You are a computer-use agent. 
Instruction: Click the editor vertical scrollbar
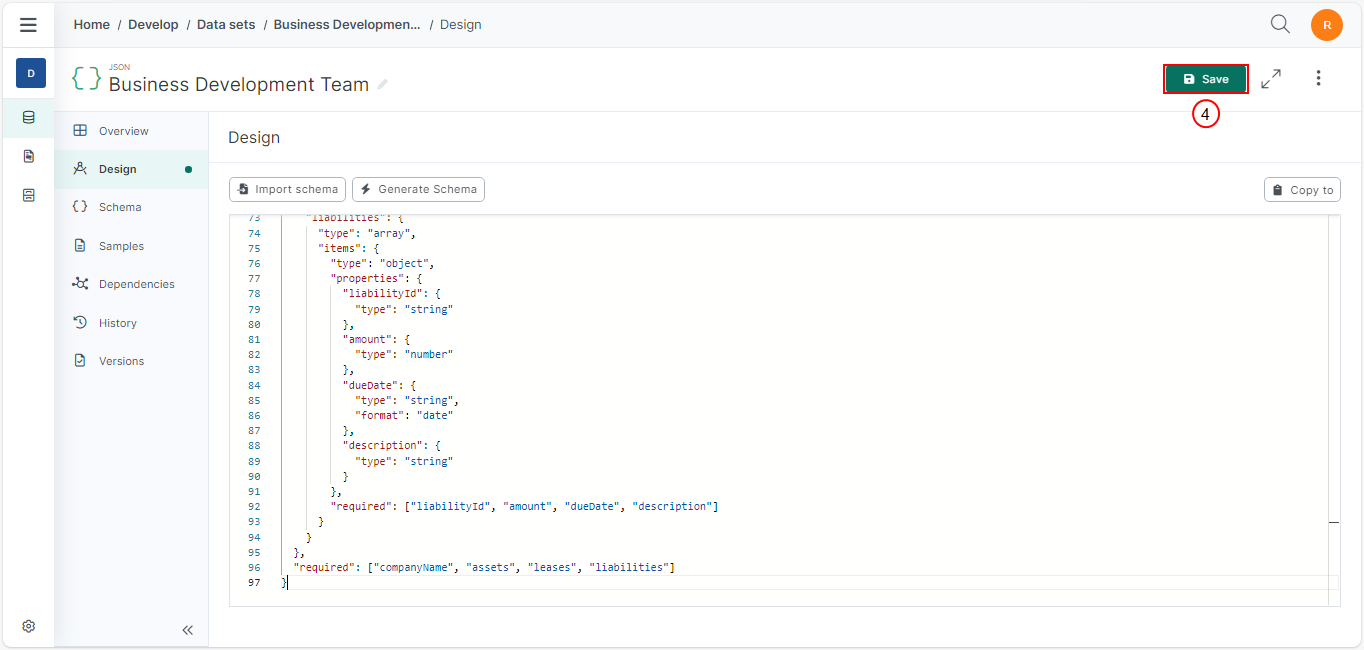click(1334, 410)
